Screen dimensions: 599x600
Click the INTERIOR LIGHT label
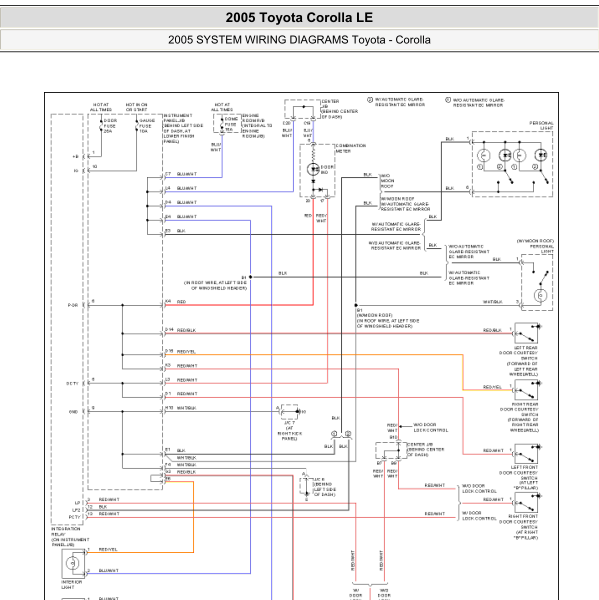click(x=72, y=584)
